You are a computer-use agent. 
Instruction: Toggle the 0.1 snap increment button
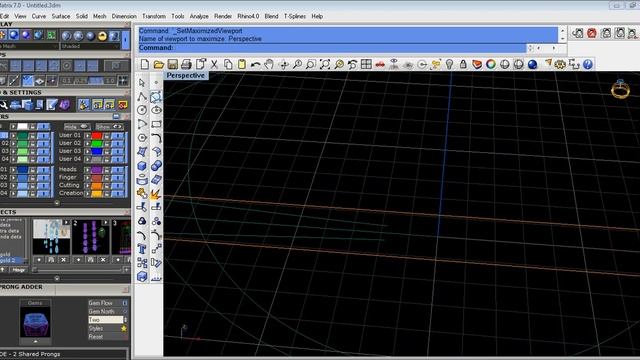[x=67, y=81]
